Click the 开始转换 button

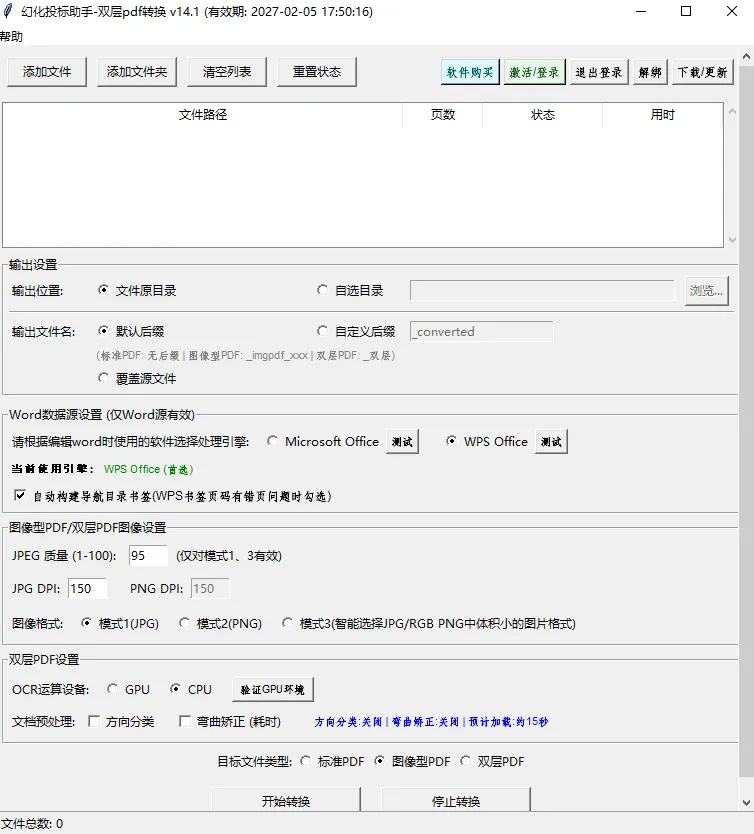click(x=286, y=800)
